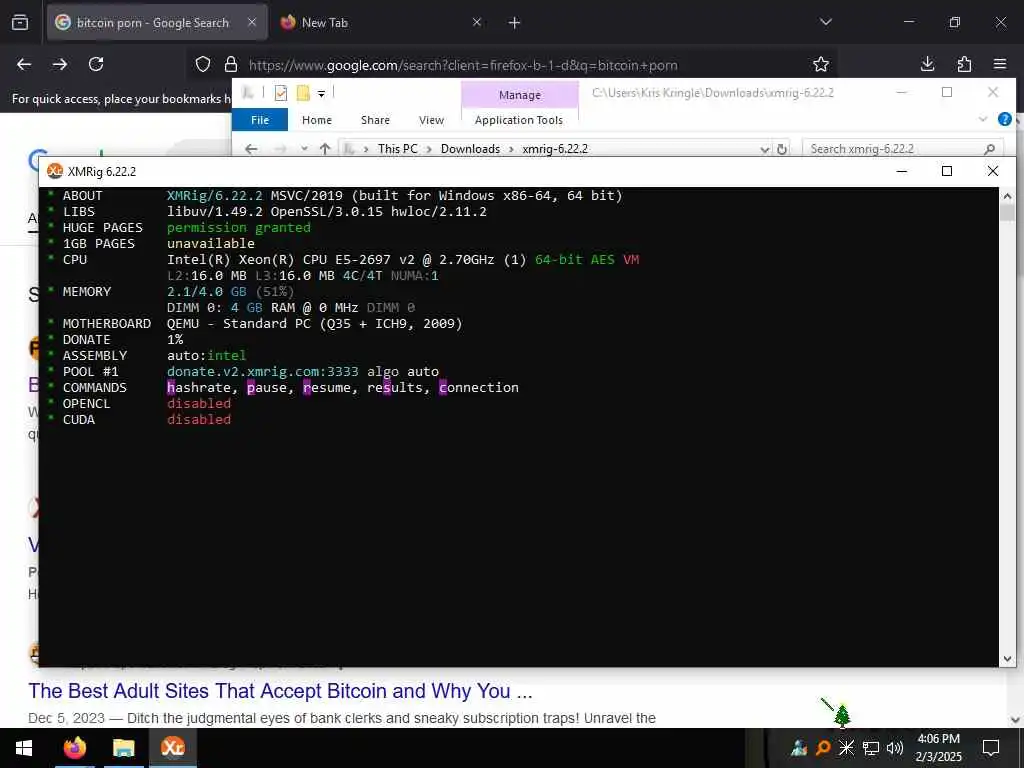Image resolution: width=1024 pixels, height=768 pixels.
Task: Open the File menu in Explorer
Action: [260, 120]
